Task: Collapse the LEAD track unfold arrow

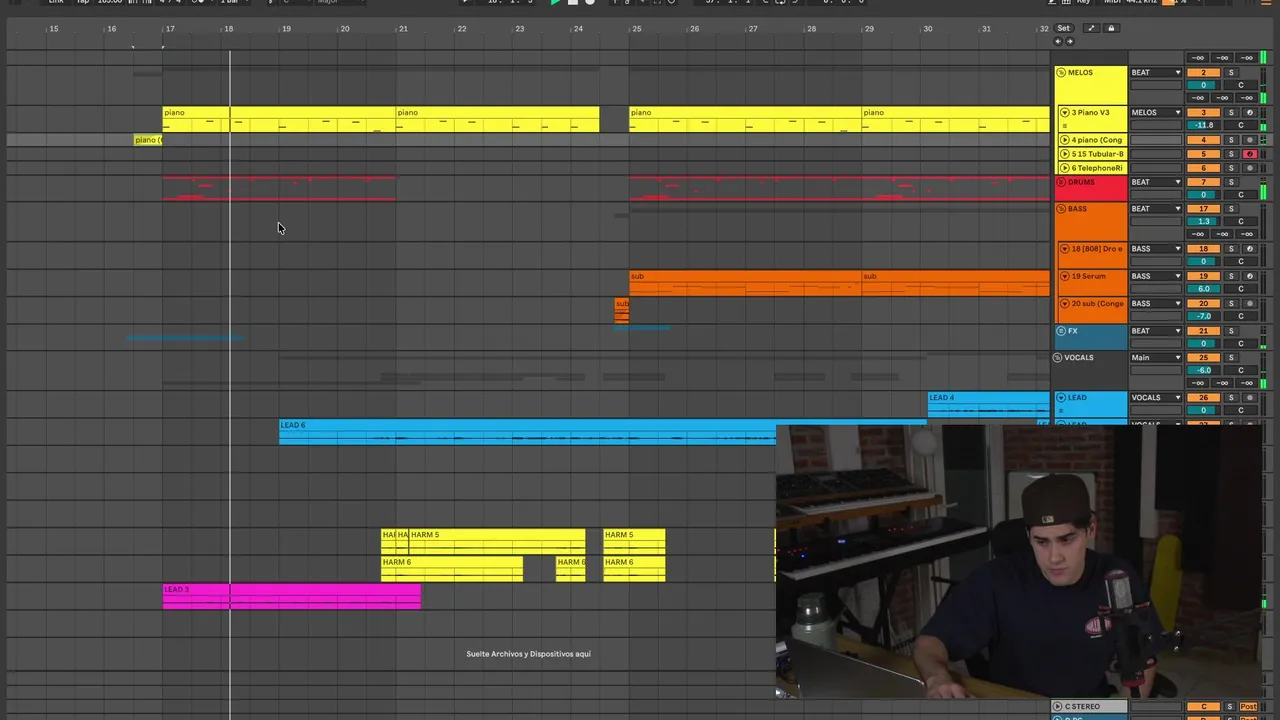Action: pos(1061,398)
